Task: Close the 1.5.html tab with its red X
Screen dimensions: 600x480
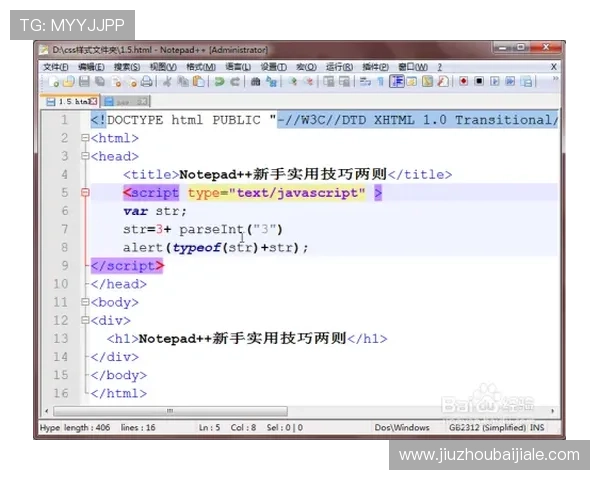Action: [x=93, y=101]
